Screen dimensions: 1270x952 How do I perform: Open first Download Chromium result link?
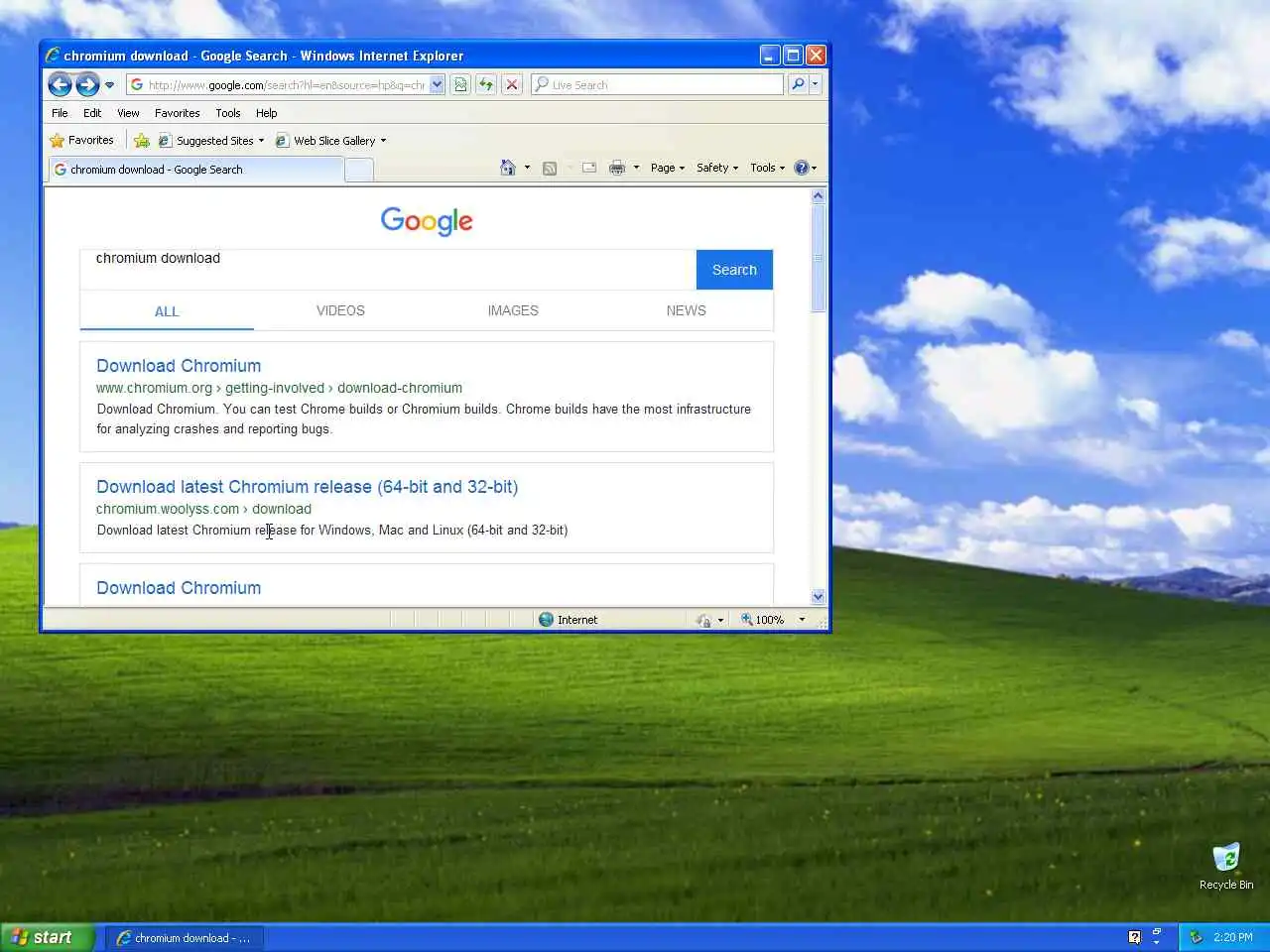click(x=179, y=366)
